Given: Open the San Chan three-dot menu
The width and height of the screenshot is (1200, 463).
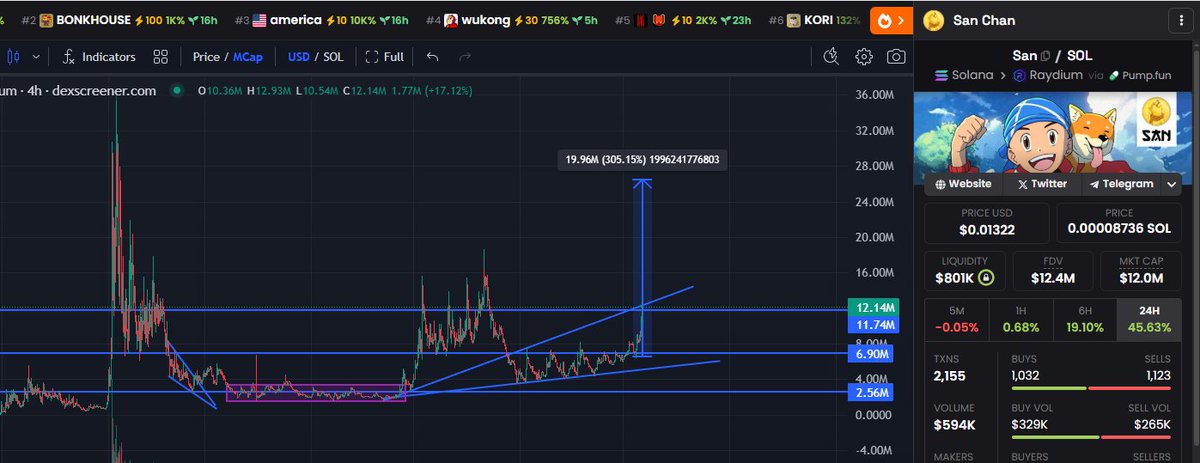Looking at the screenshot, I should (1182, 20).
